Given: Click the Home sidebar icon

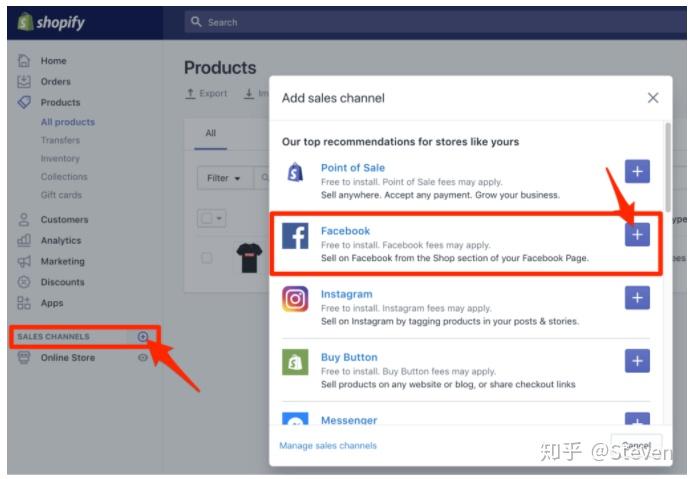Looking at the screenshot, I should tap(24, 61).
